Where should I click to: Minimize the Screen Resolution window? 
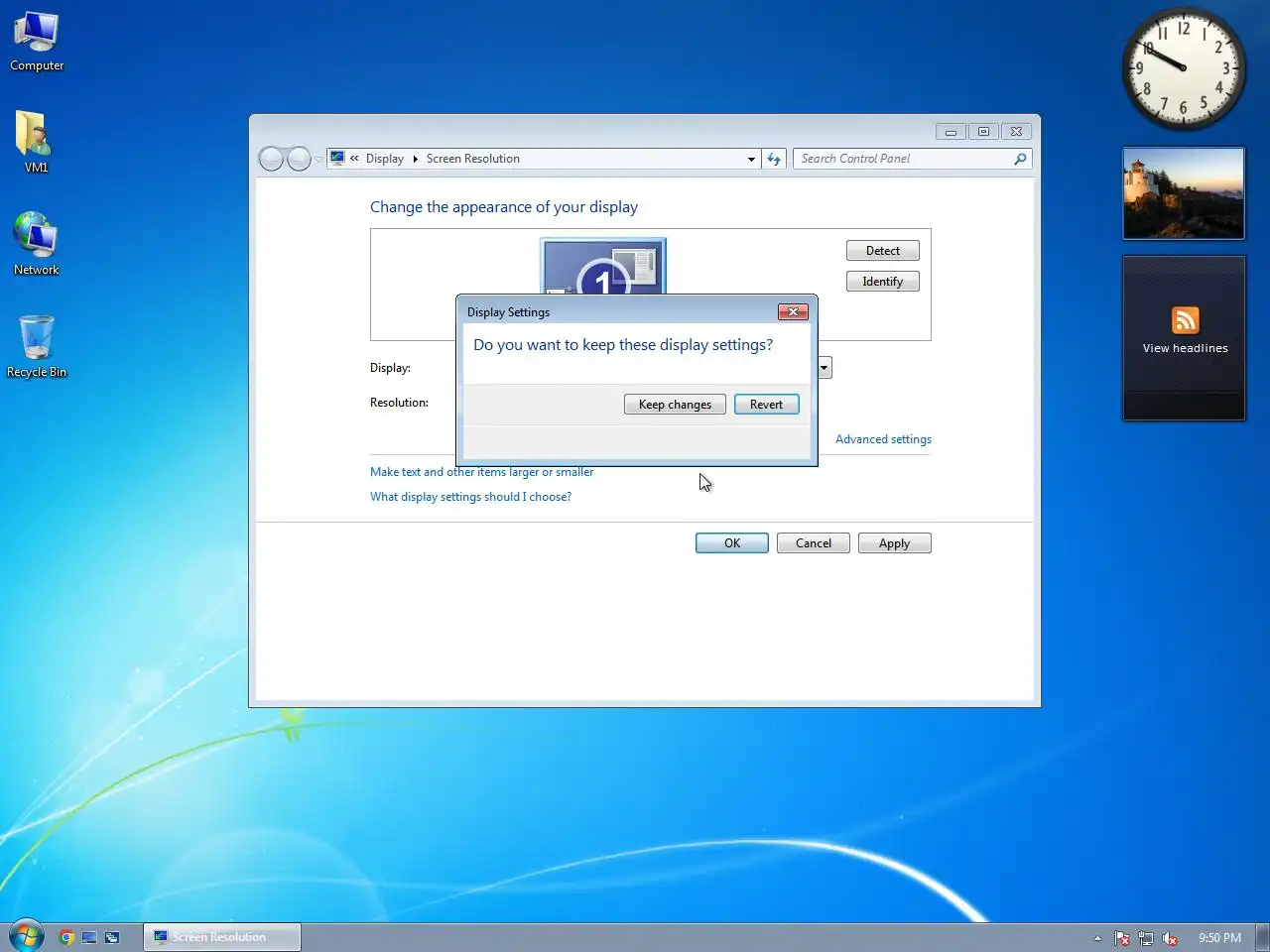click(951, 131)
